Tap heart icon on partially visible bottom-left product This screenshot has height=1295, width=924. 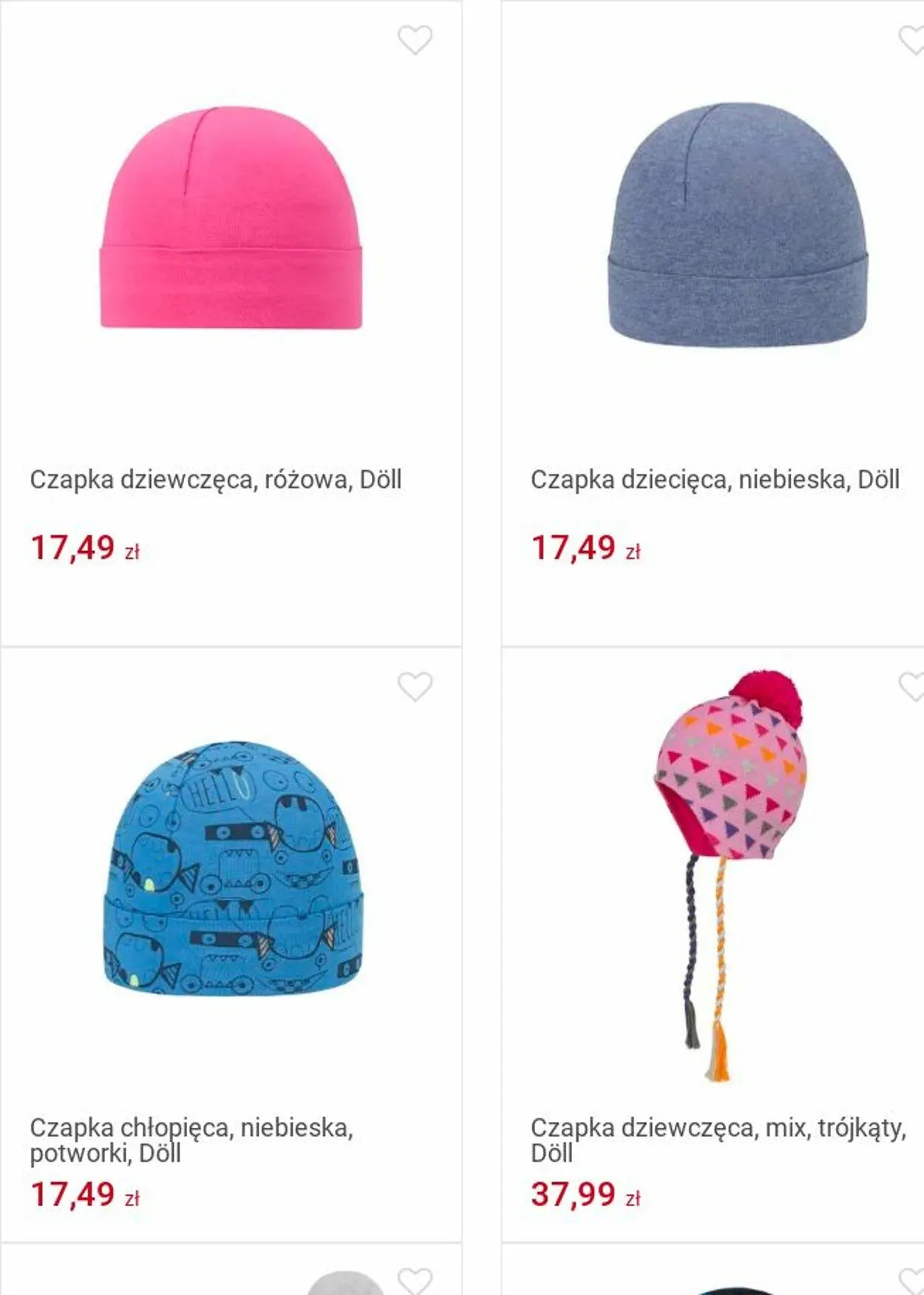click(415, 1280)
